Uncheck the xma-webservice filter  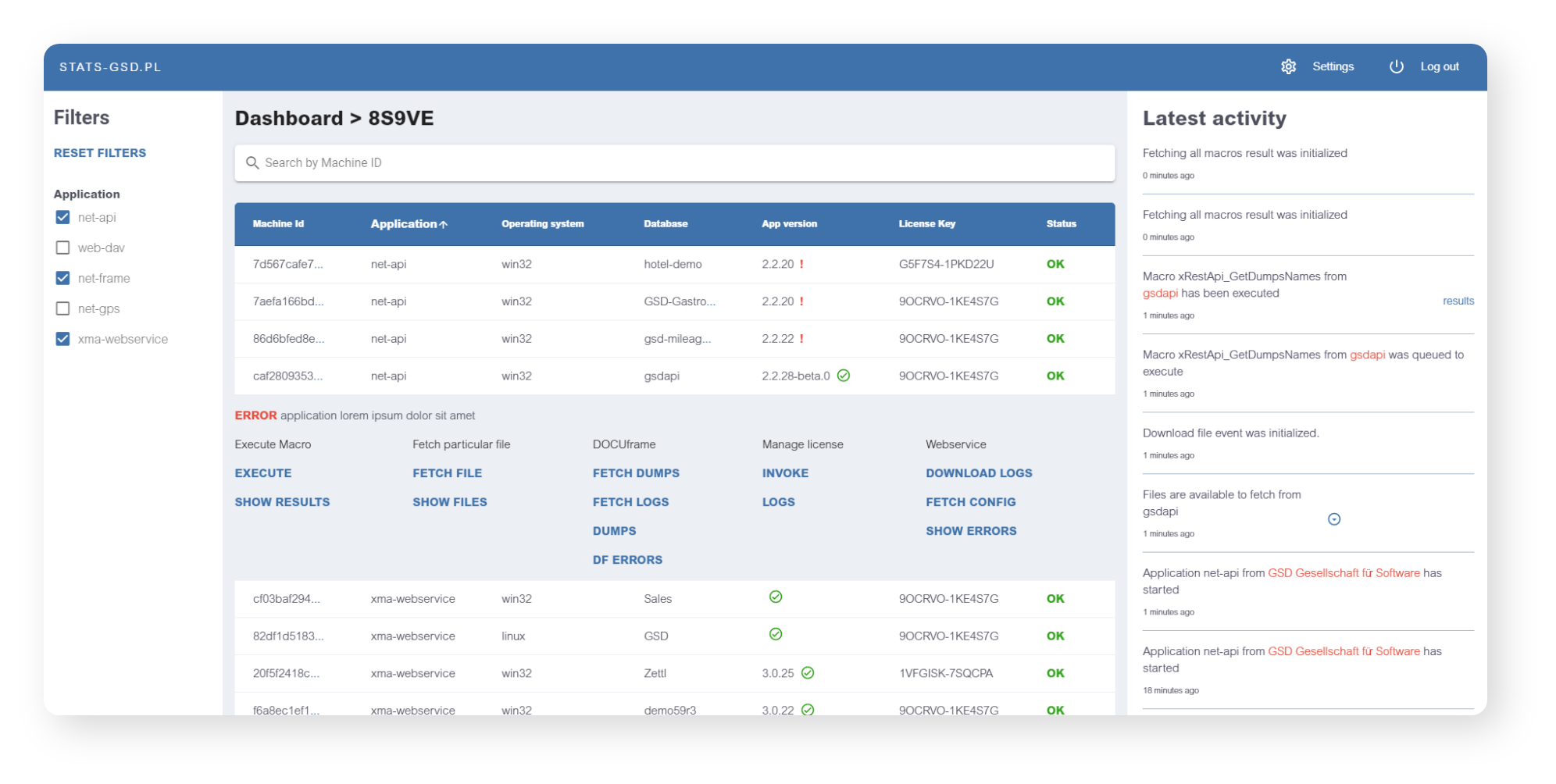(63, 339)
